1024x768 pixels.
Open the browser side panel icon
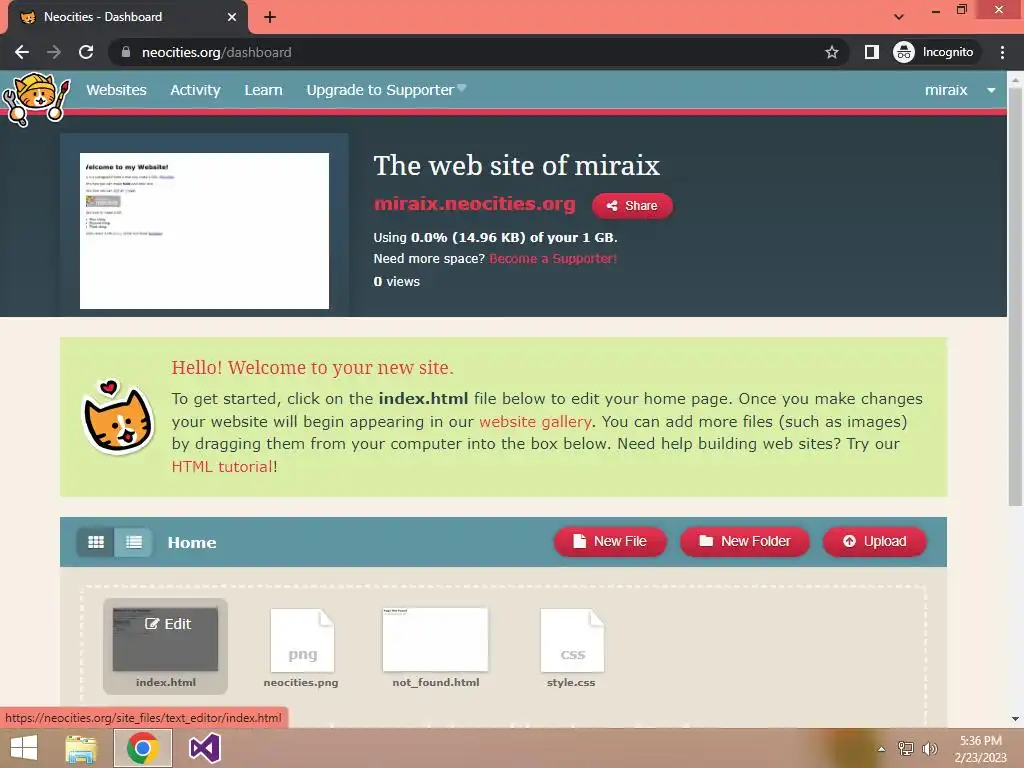(x=871, y=52)
